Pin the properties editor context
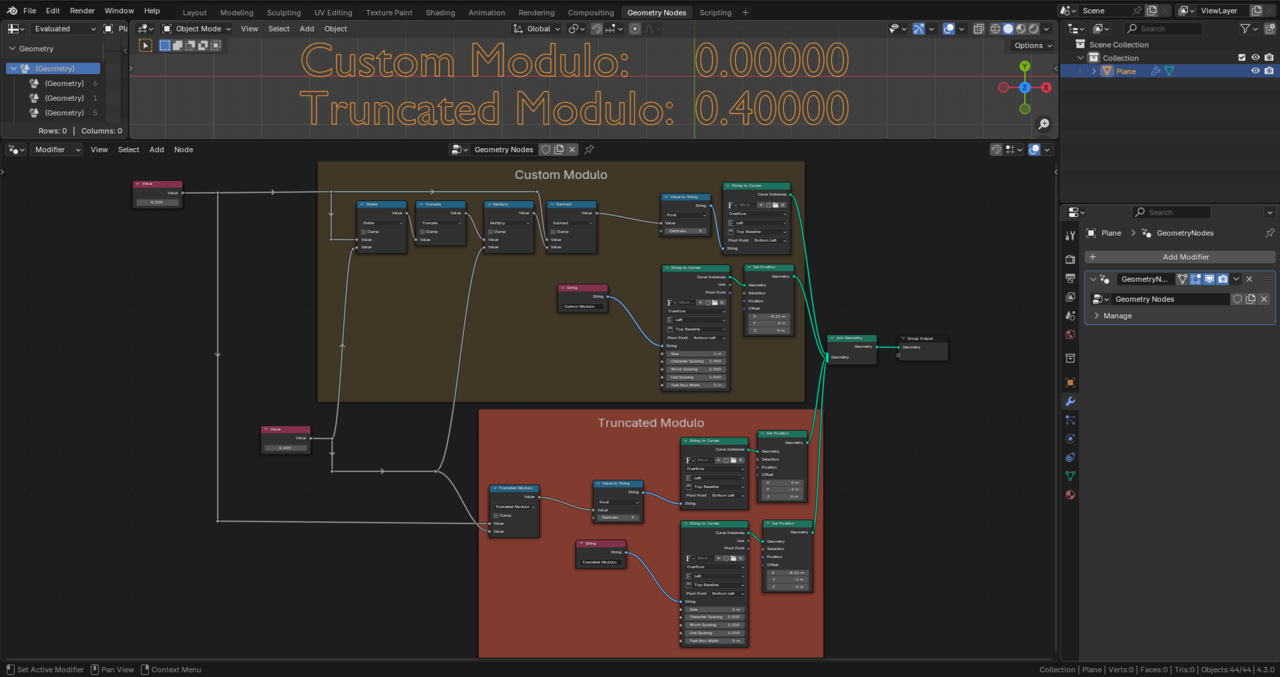1280x677 pixels. [x=1269, y=233]
